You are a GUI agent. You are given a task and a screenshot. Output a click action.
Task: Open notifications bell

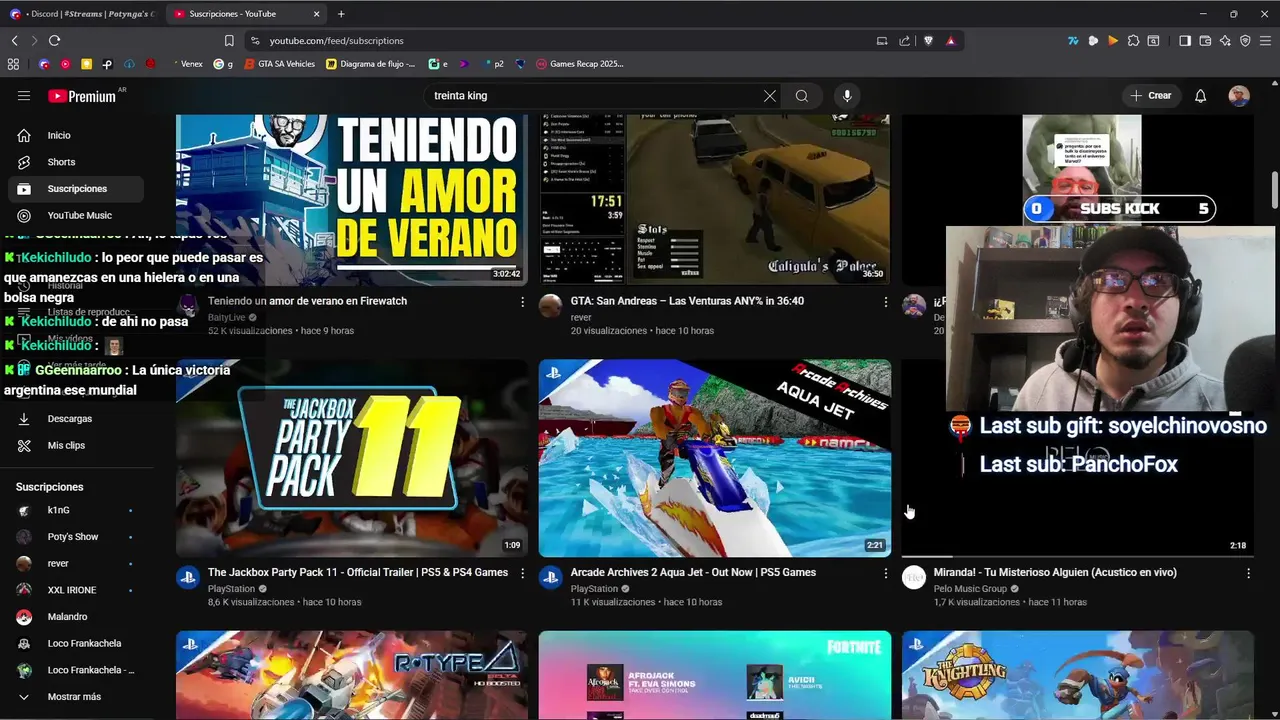(x=1201, y=96)
